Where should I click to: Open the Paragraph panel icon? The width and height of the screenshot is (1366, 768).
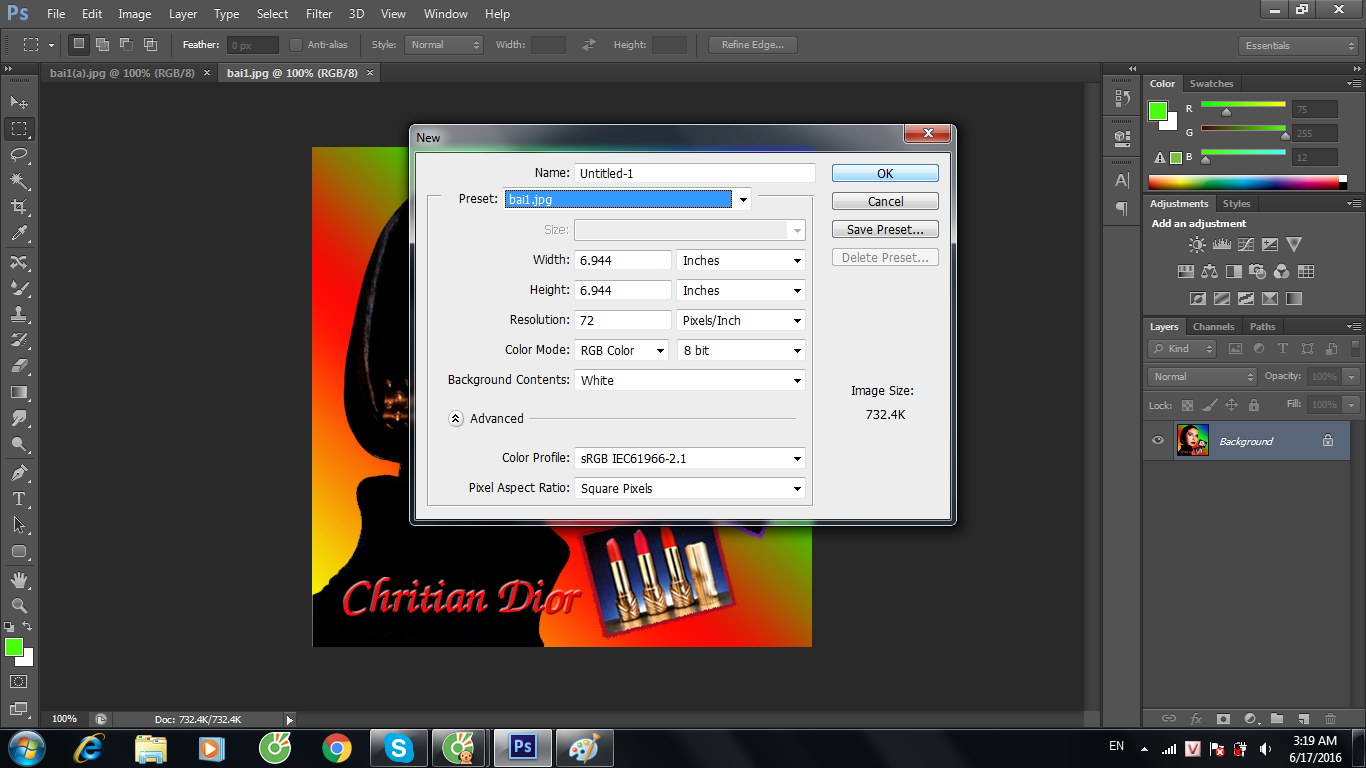pyautogui.click(x=1122, y=208)
